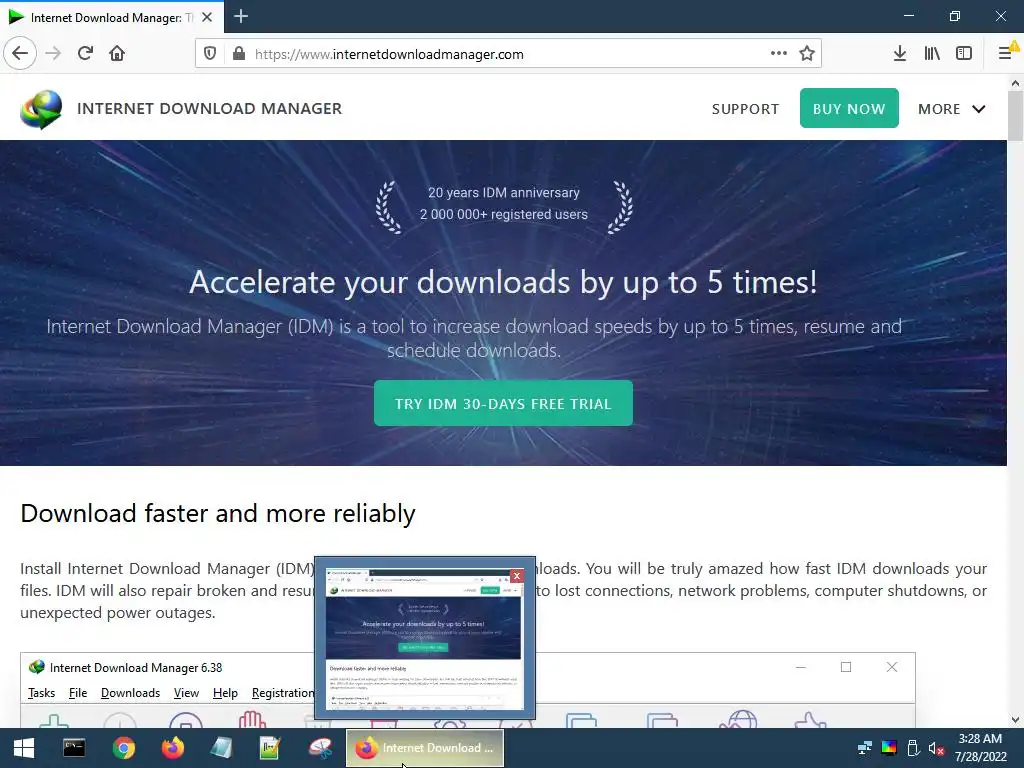Open the clock showing 3:28 AM
1024x768 pixels.
tap(980, 748)
